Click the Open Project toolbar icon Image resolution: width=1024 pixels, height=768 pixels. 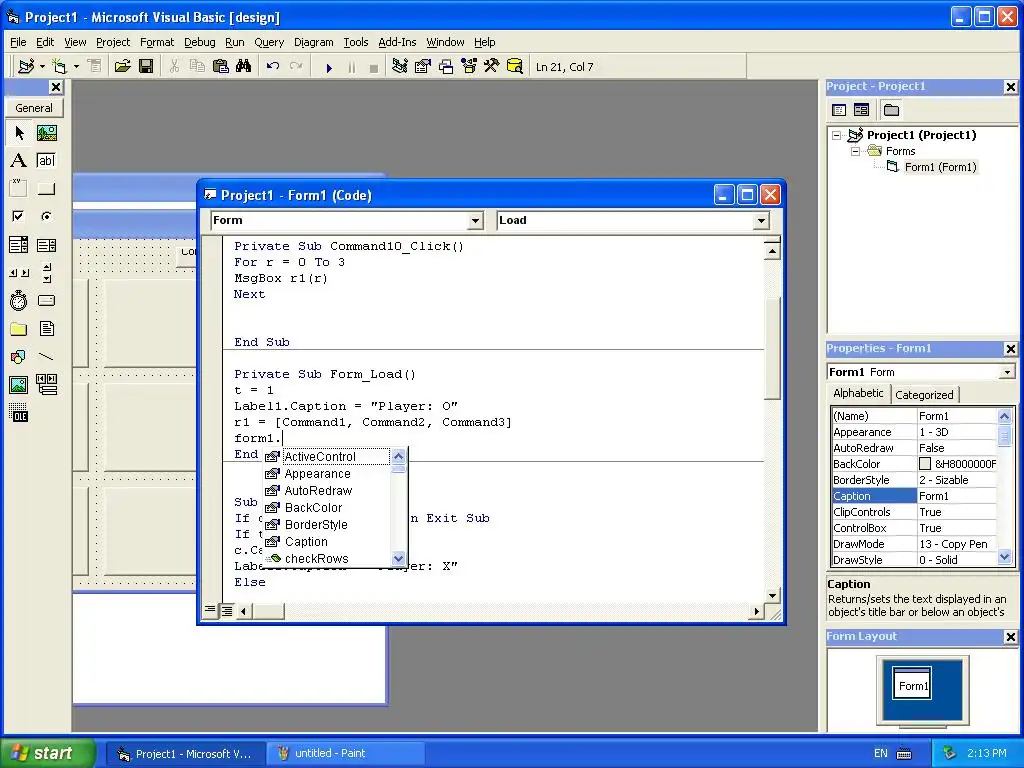pos(122,66)
